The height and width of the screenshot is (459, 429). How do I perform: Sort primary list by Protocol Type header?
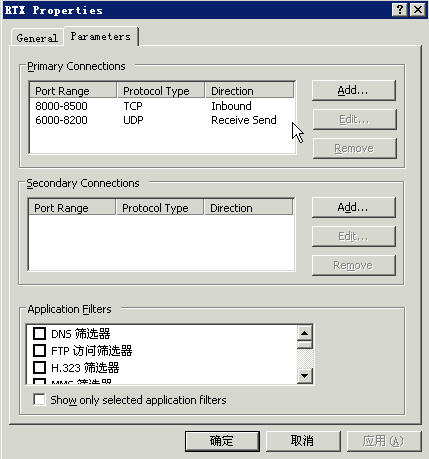161,91
